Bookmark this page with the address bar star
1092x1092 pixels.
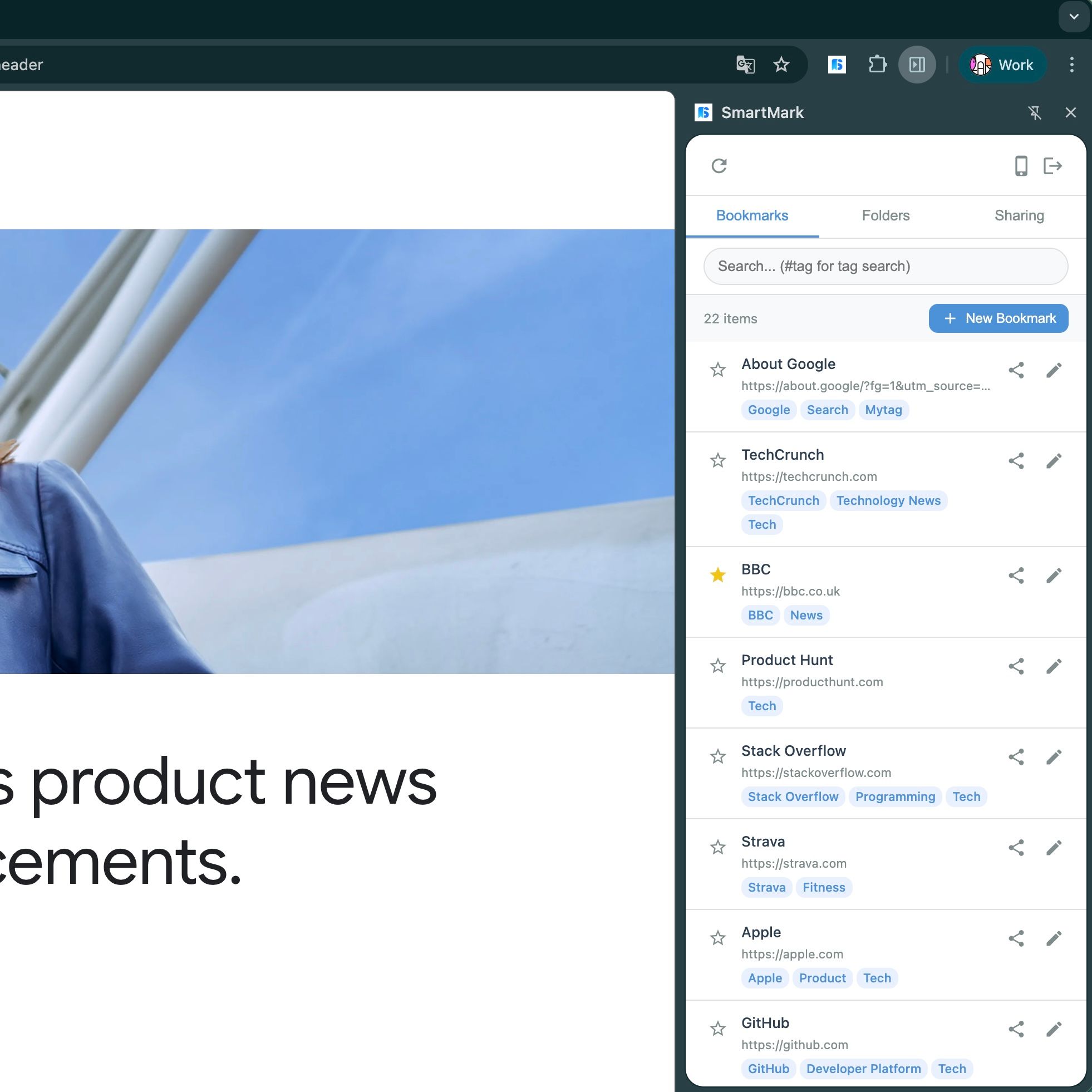[781, 65]
